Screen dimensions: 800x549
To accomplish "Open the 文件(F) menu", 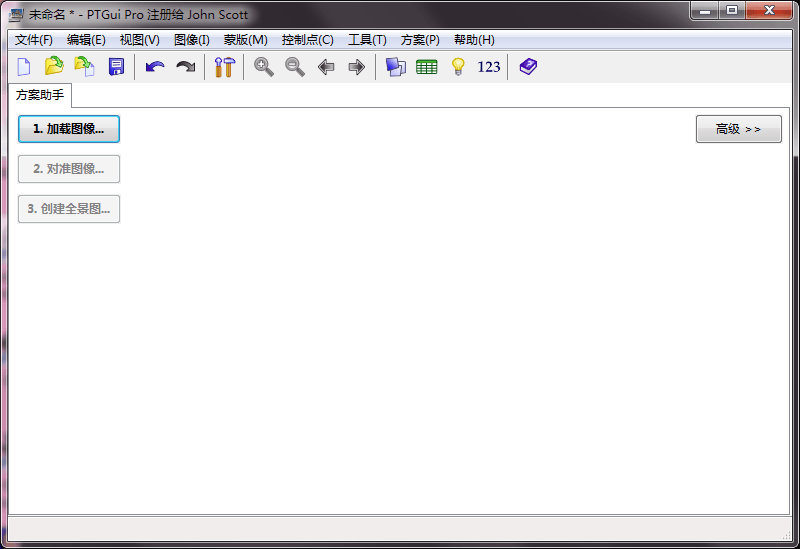I will click(x=34, y=40).
